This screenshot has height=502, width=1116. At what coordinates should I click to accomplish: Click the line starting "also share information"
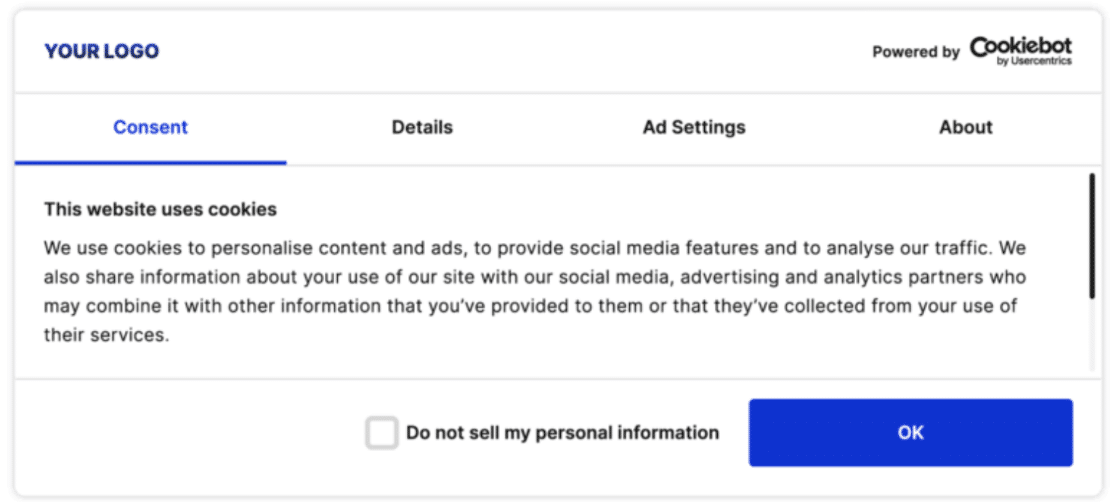tap(535, 277)
